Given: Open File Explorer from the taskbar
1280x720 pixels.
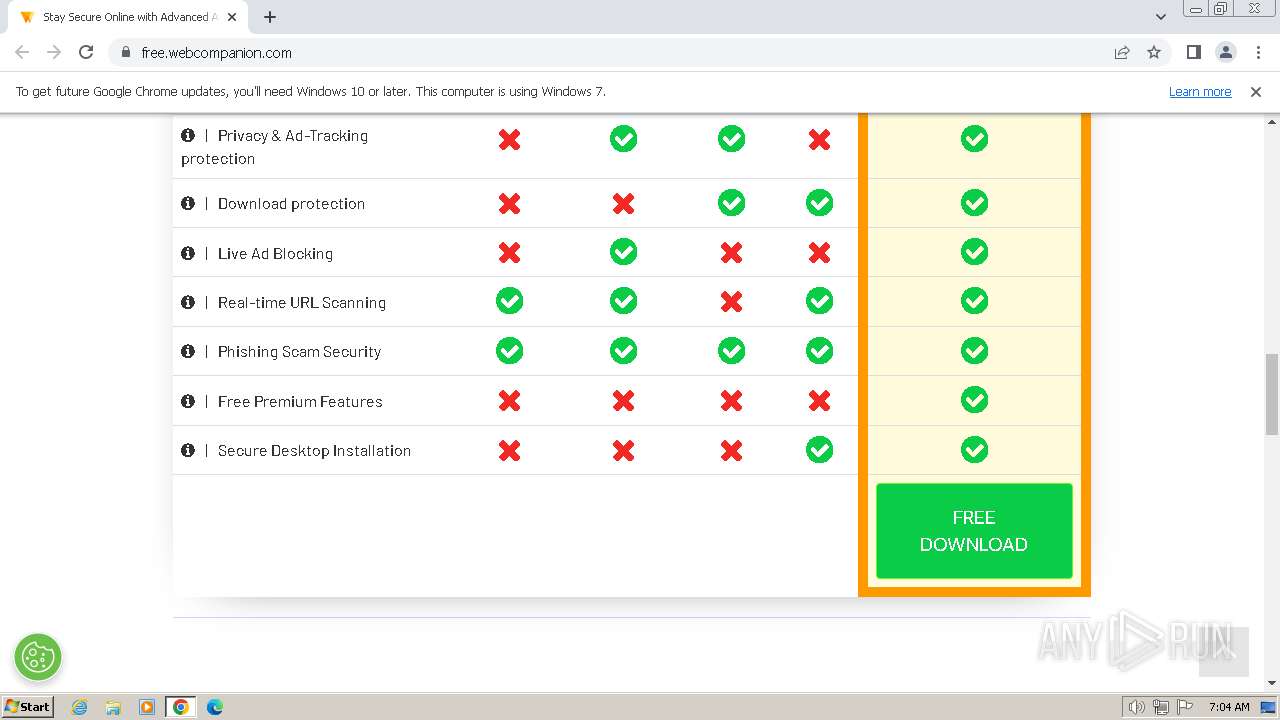Looking at the screenshot, I should [113, 707].
